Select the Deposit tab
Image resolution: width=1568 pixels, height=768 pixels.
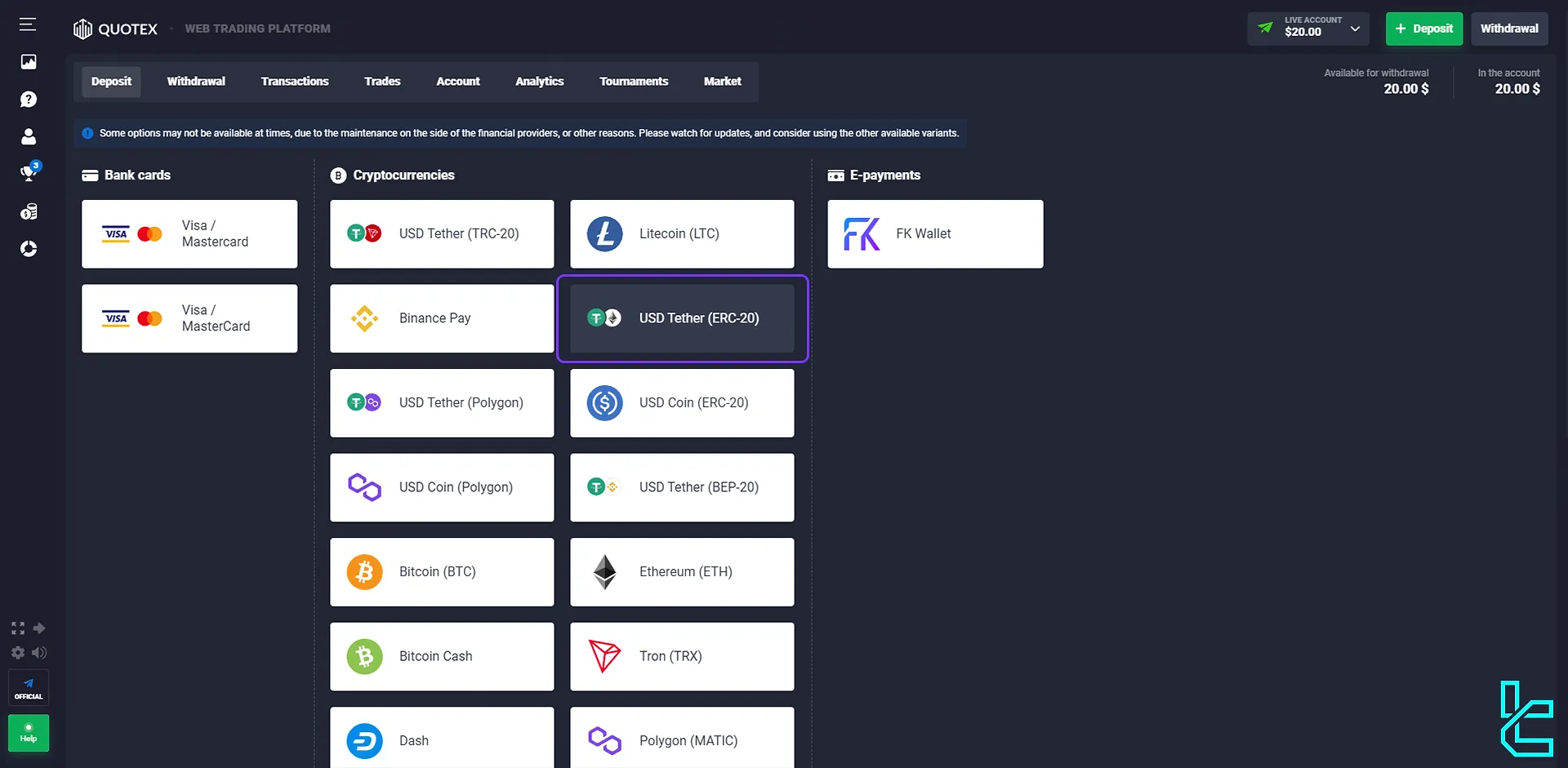coord(111,82)
